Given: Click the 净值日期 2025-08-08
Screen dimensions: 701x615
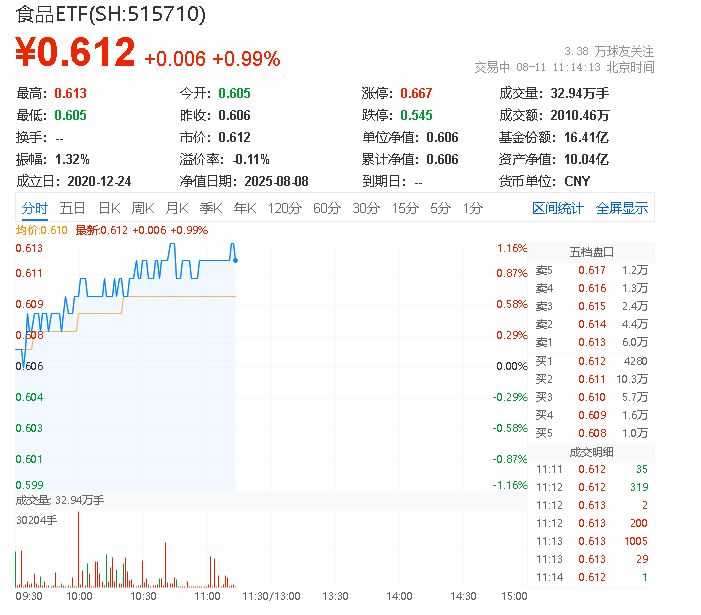Looking at the screenshot, I should [276, 181].
